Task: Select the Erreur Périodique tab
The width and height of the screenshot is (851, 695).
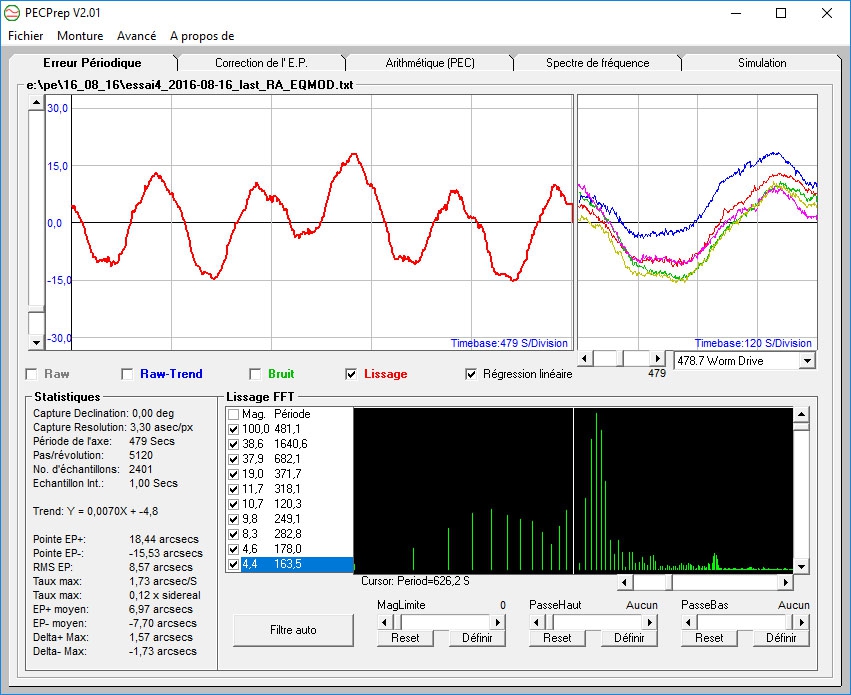Action: 92,63
